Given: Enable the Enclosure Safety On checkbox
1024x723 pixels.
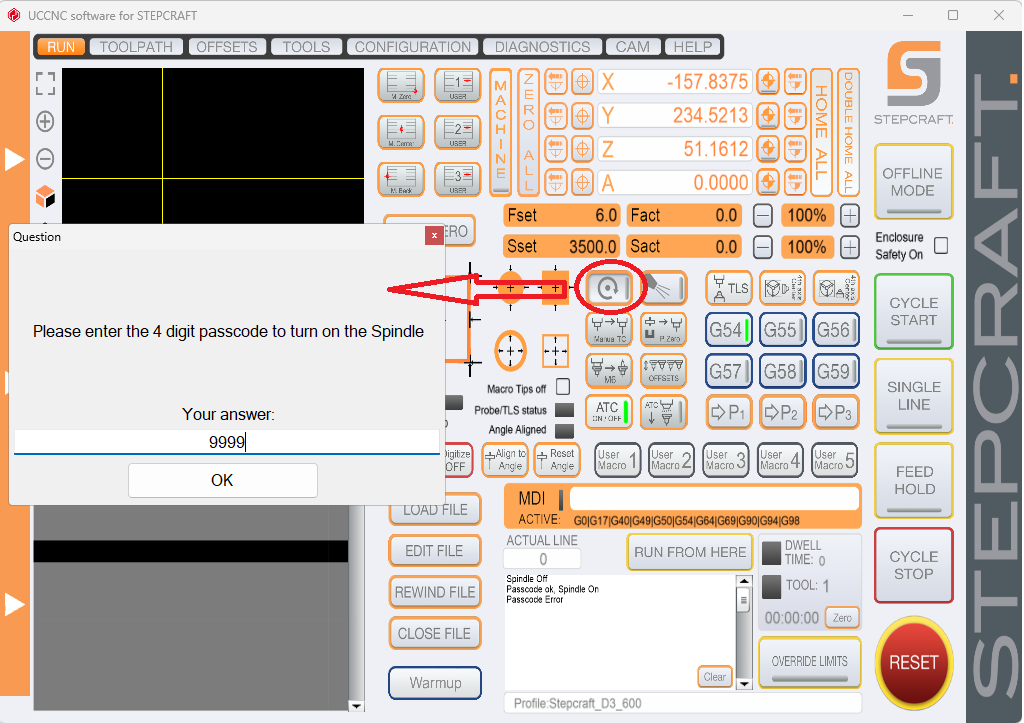Looking at the screenshot, I should tap(941, 246).
